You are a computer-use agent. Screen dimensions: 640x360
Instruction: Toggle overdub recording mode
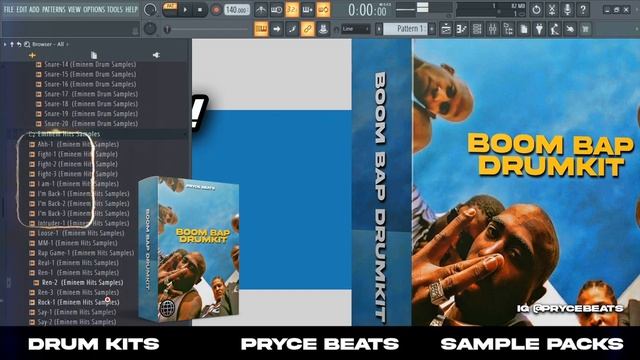click(x=307, y=9)
